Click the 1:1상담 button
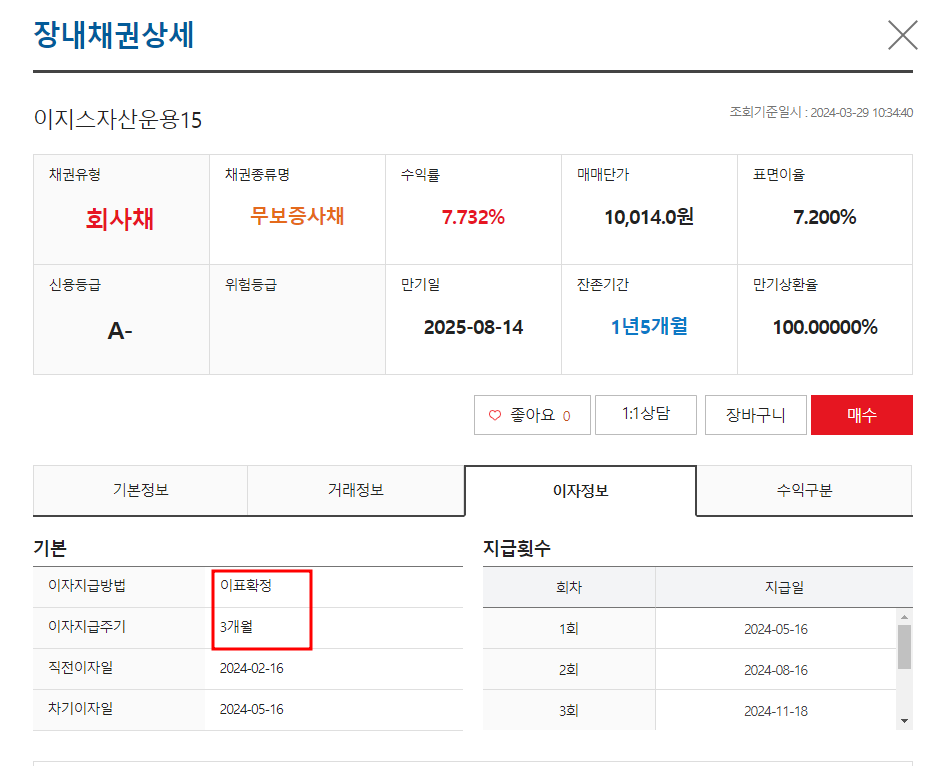The height and width of the screenshot is (766, 928). point(646,414)
